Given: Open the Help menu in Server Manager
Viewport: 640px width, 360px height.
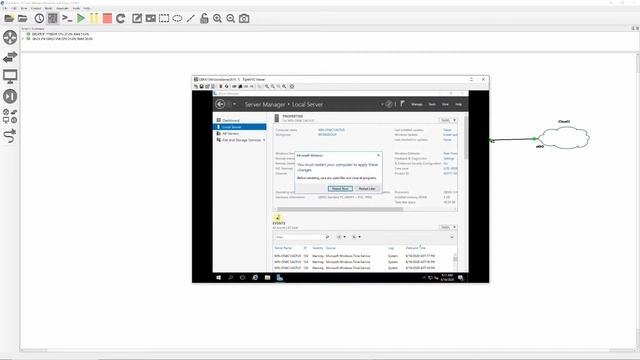Looking at the screenshot, I should [x=458, y=104].
